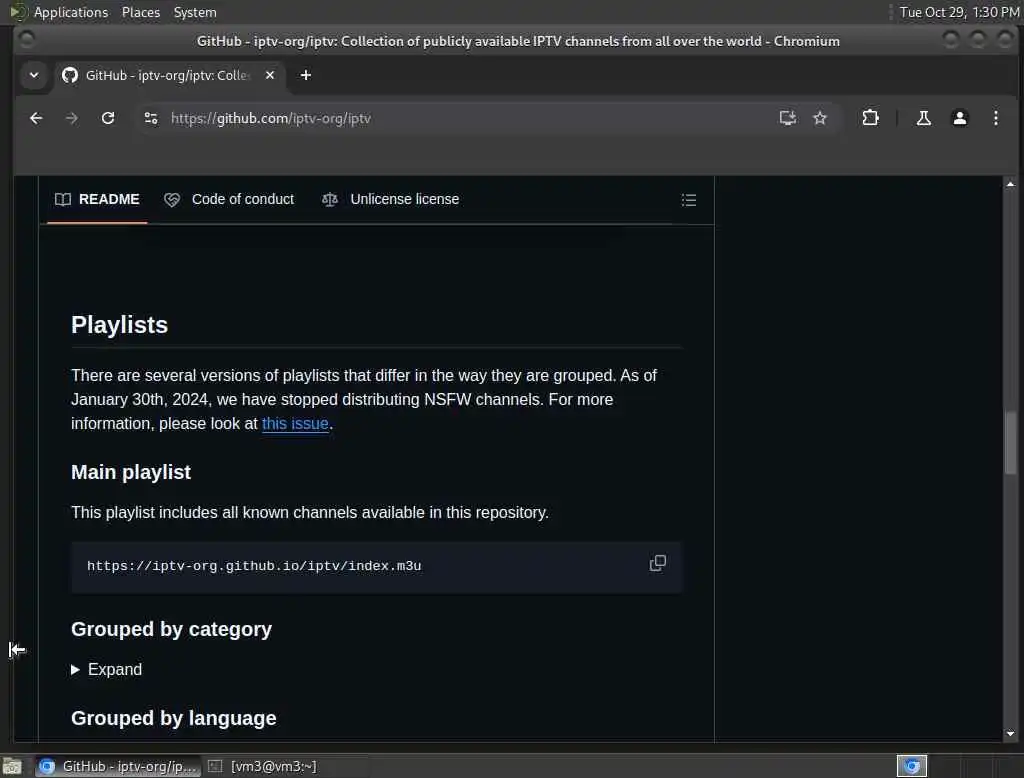Screen dimensions: 1024x778
Task: Open the profile avatar menu
Action: pos(959,118)
